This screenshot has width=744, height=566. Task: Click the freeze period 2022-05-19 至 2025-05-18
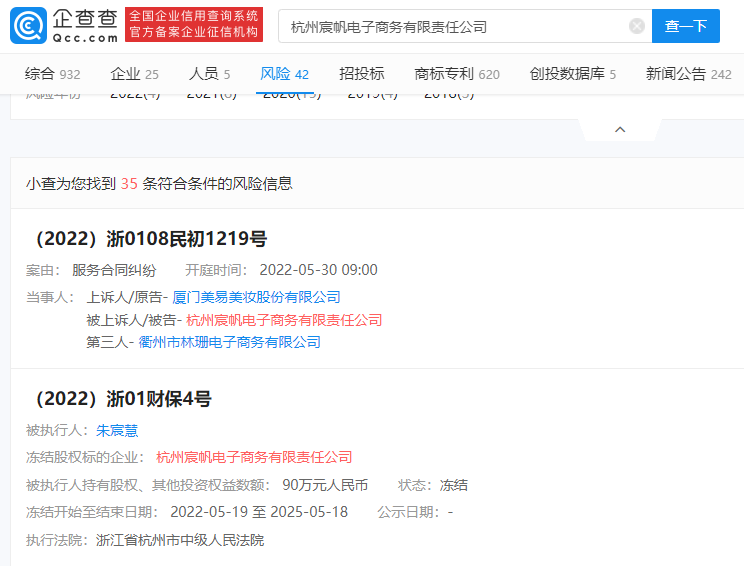259,512
